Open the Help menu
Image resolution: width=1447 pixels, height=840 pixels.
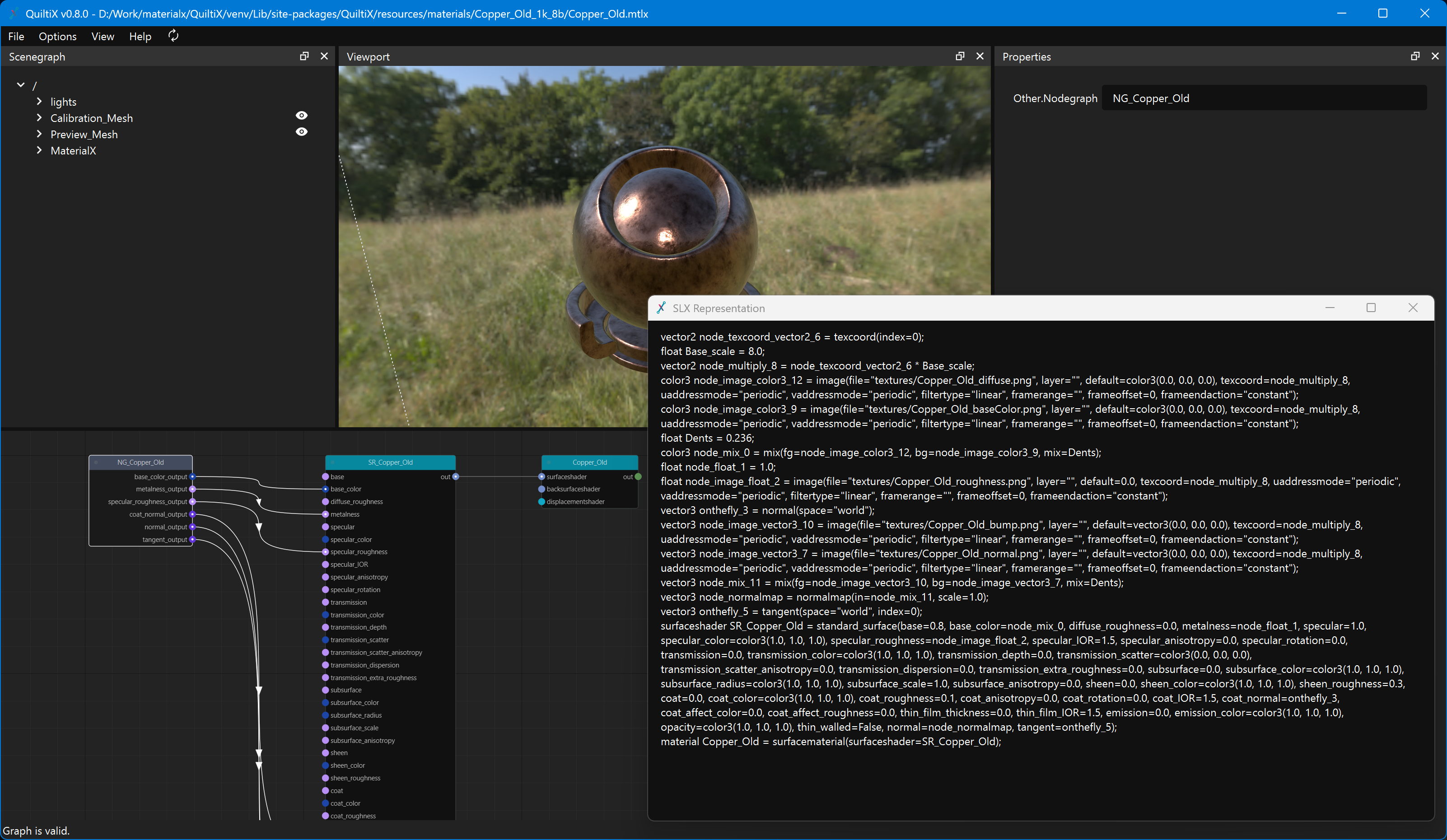tap(140, 36)
